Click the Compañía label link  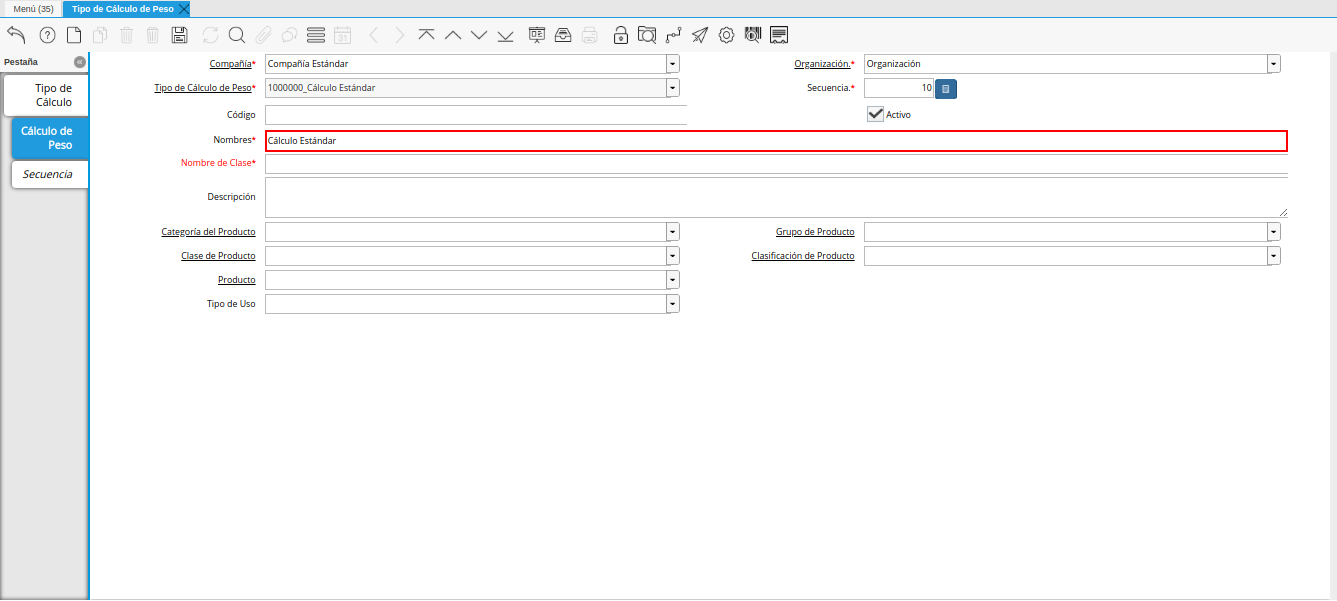(x=230, y=64)
